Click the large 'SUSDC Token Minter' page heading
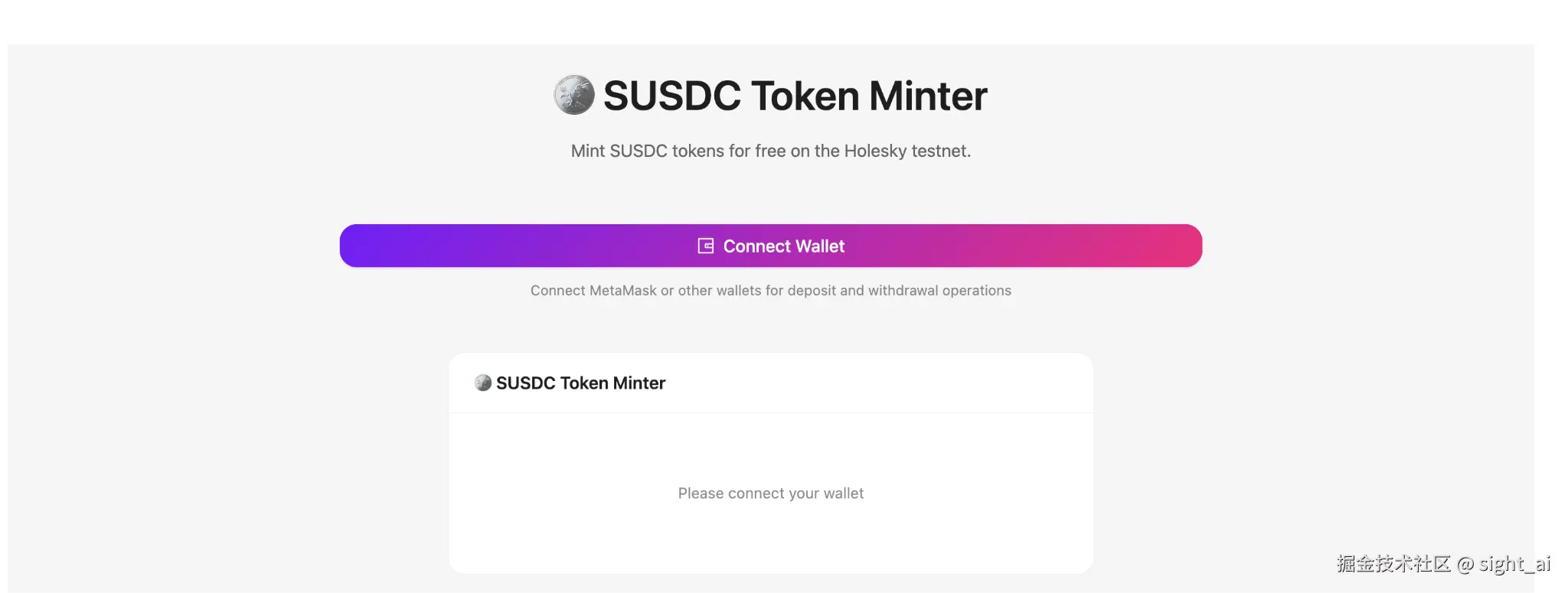Viewport: 1568px width, 593px height. [x=795, y=96]
